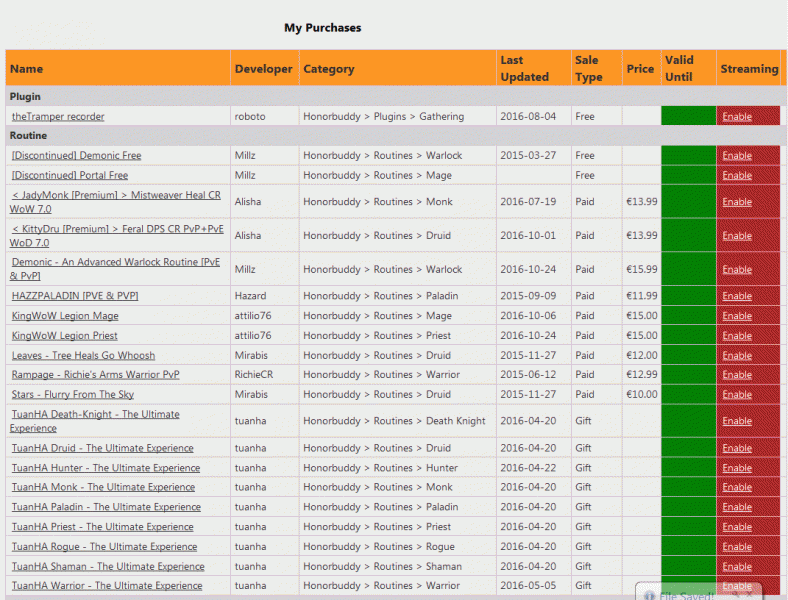This screenshot has width=788, height=600.
Task: Enable streaming for TuanHA Death-Knight
Action: click(737, 421)
